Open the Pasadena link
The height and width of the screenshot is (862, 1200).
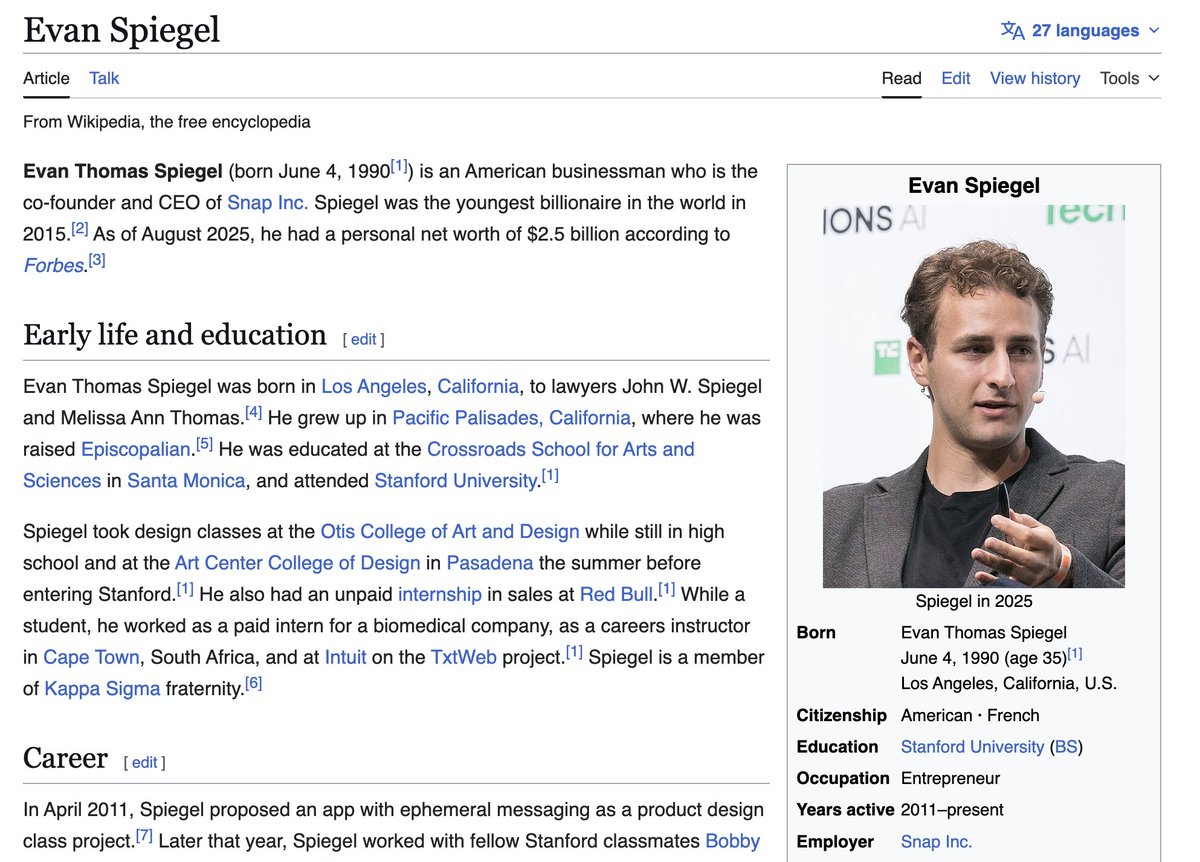coord(490,563)
